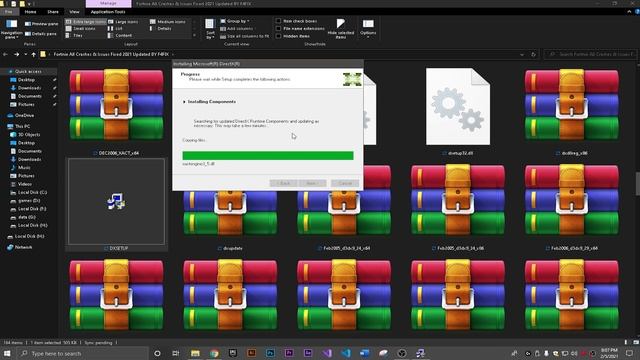Click the folder search box
The height and width of the screenshot is (360, 640).
coord(591,54)
